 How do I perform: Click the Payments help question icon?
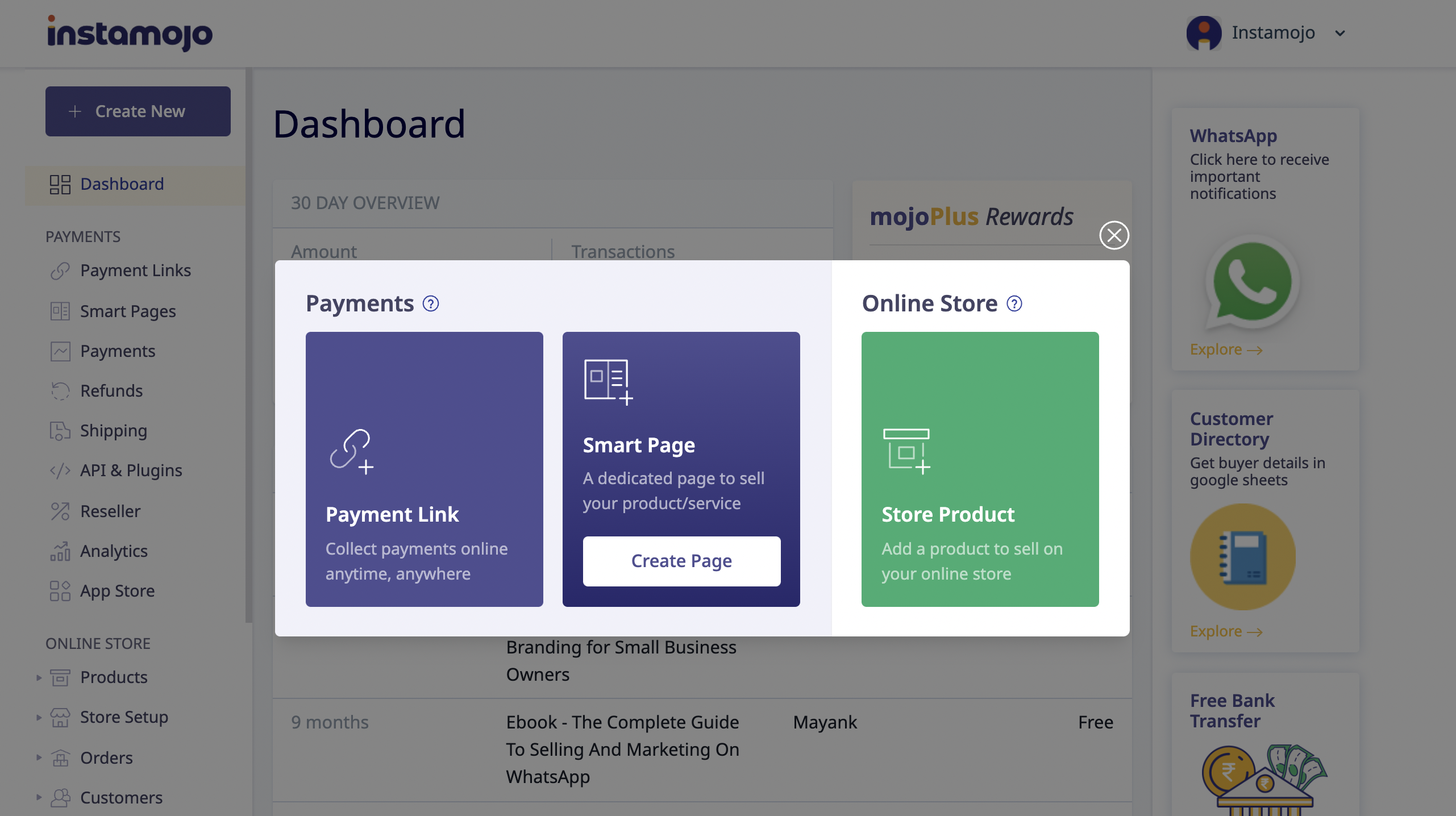[x=431, y=304]
